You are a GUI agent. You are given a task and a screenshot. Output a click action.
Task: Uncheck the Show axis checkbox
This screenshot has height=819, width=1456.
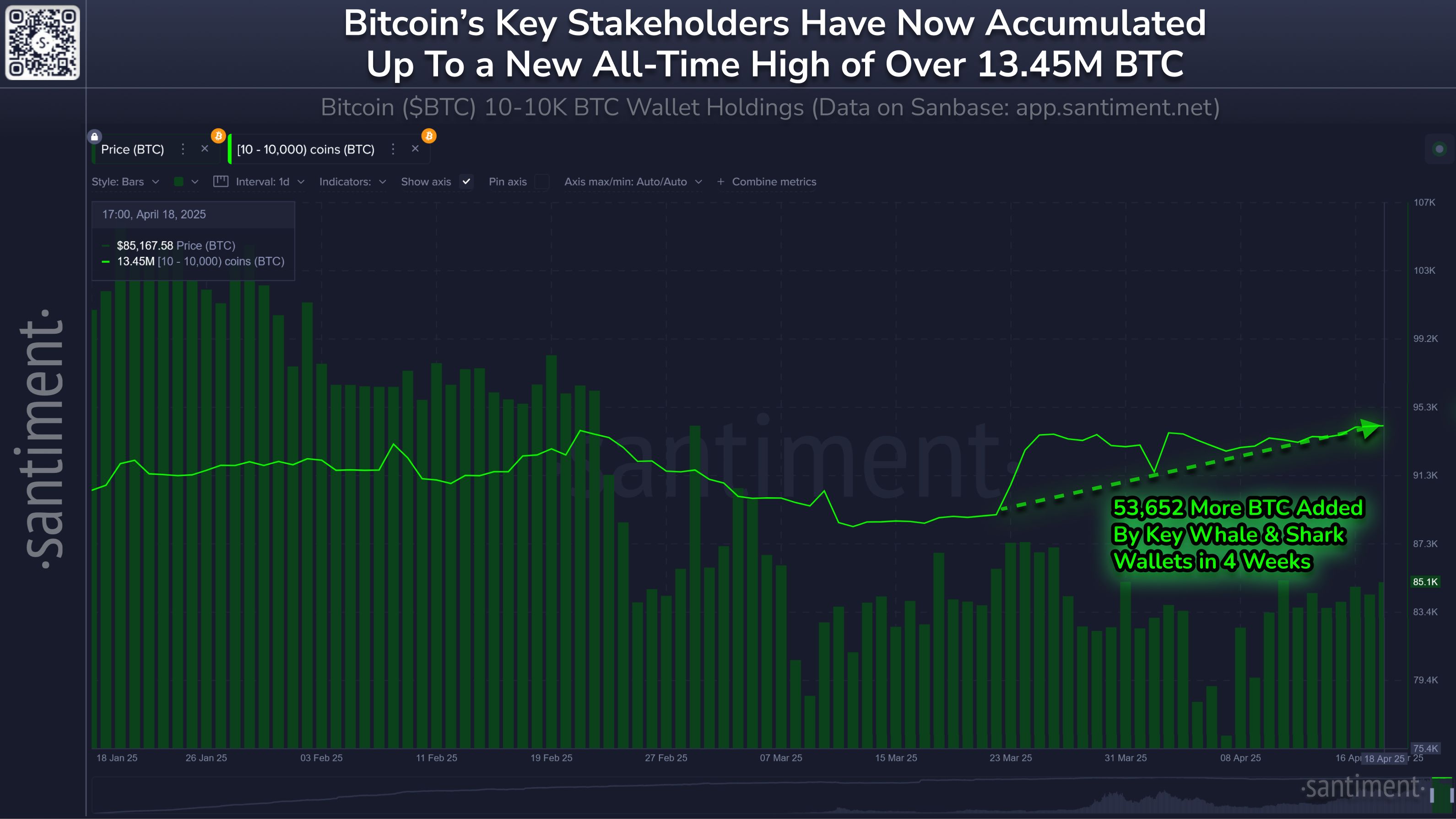click(x=466, y=183)
